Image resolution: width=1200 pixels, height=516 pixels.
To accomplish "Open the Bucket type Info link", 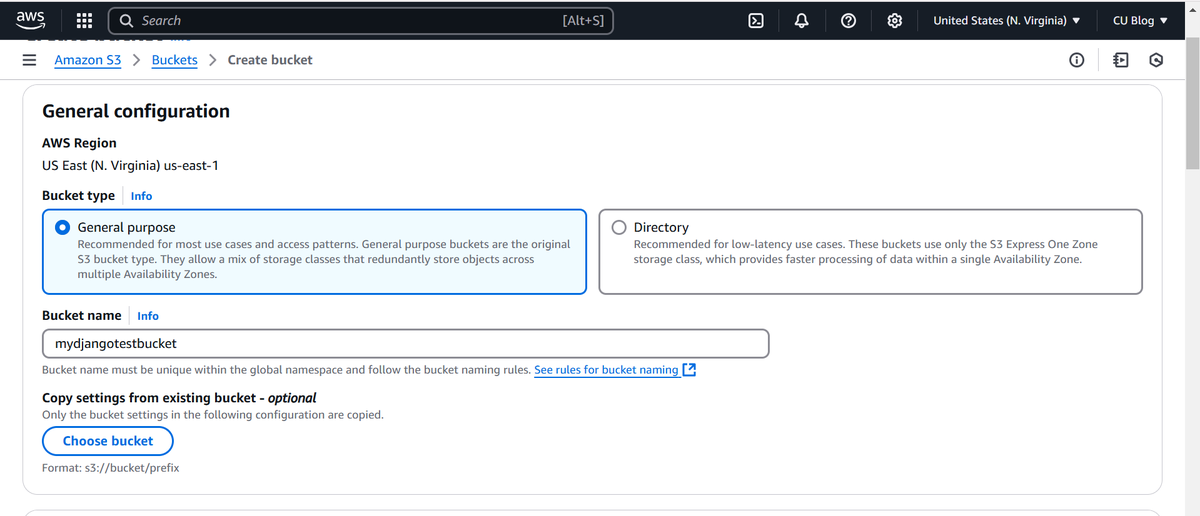I will 142,196.
